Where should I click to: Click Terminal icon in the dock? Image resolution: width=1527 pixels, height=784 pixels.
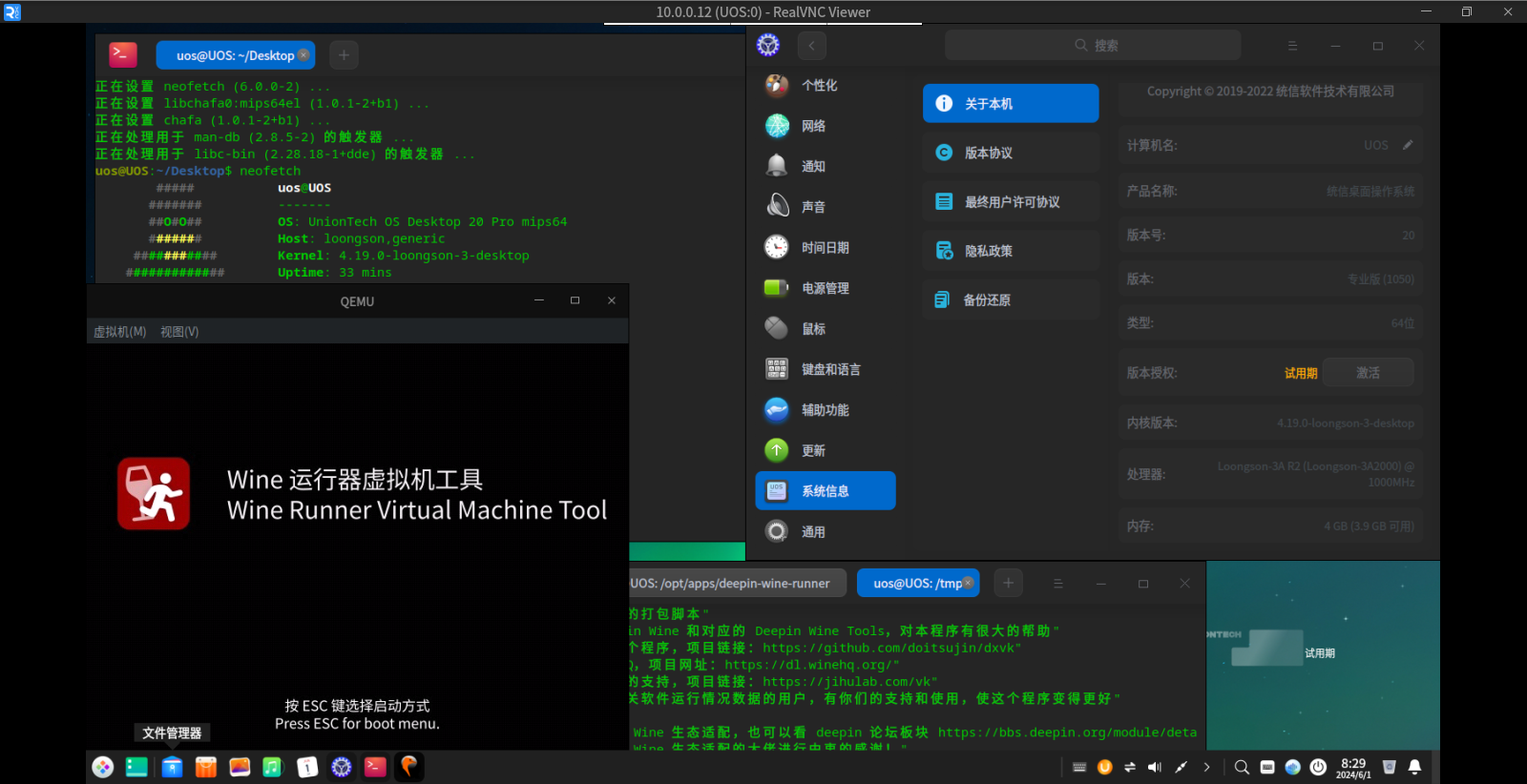coord(375,767)
